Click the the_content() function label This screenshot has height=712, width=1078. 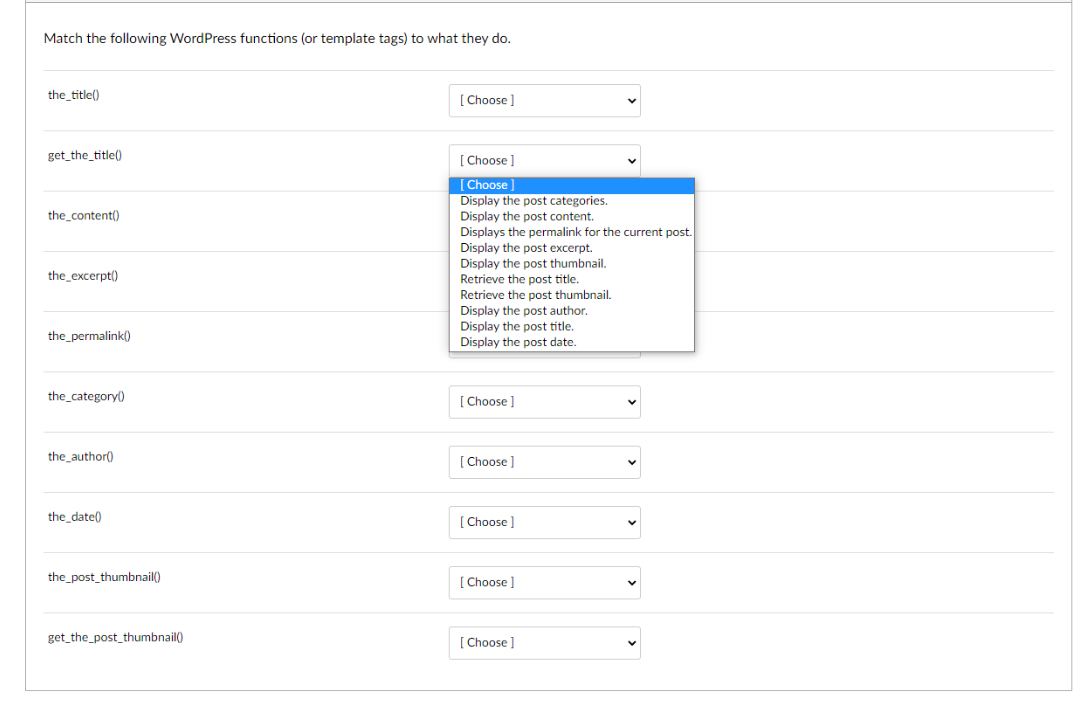[x=83, y=216]
